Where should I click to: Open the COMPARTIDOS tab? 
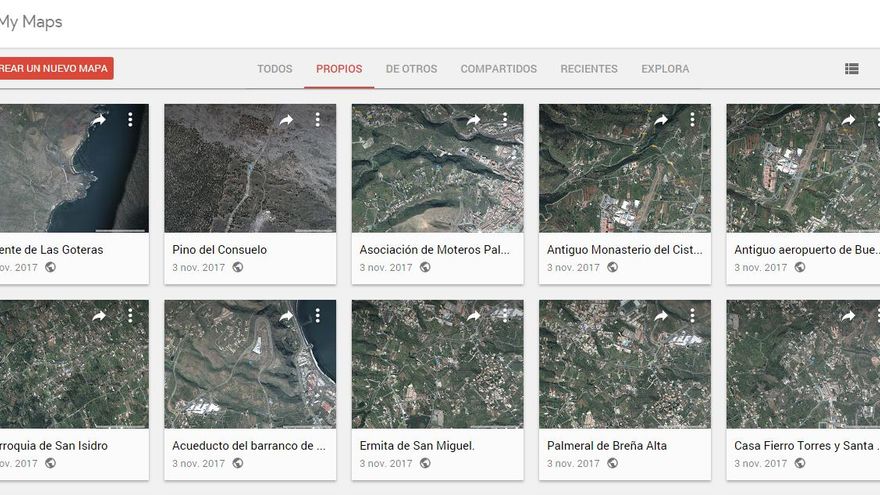coord(498,69)
